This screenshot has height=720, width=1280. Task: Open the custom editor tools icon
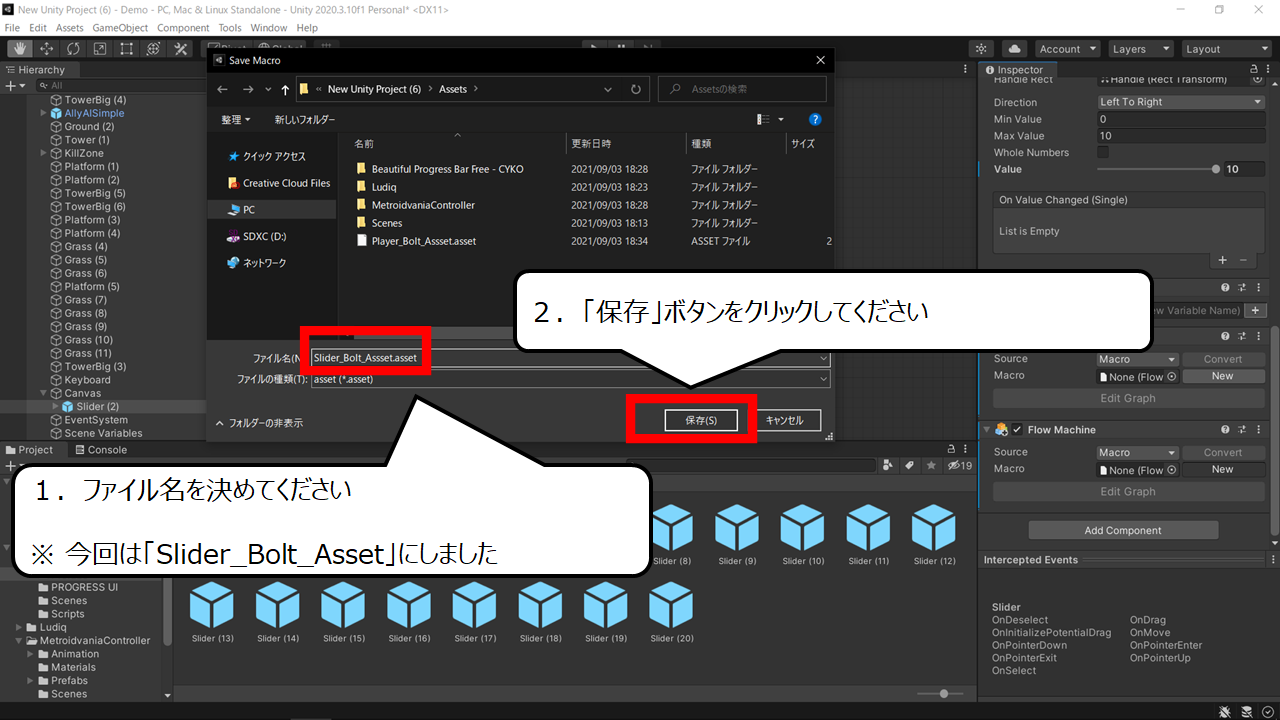point(181,49)
